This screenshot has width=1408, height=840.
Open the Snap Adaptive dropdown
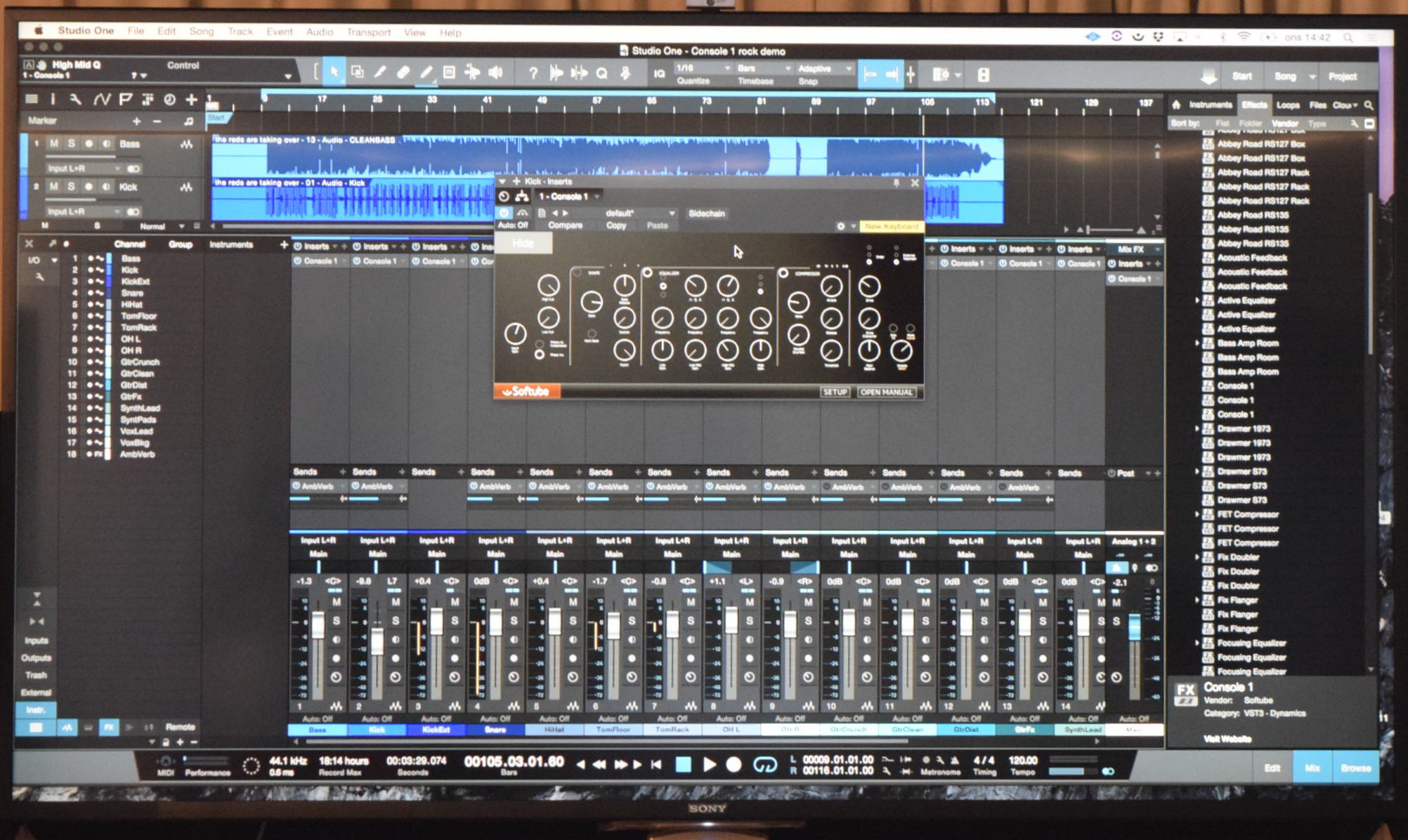click(825, 68)
